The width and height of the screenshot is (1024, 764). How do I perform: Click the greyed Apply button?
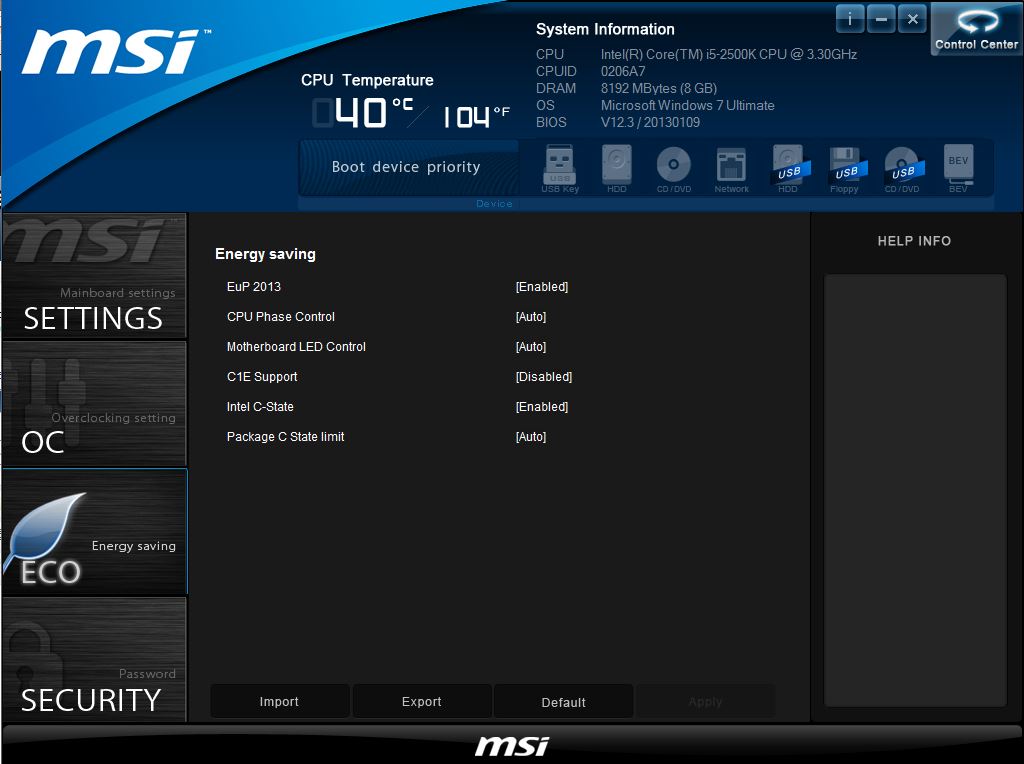706,702
